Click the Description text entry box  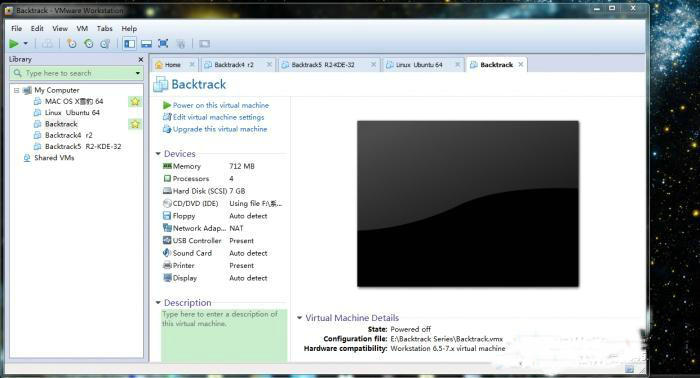pyautogui.click(x=224, y=335)
